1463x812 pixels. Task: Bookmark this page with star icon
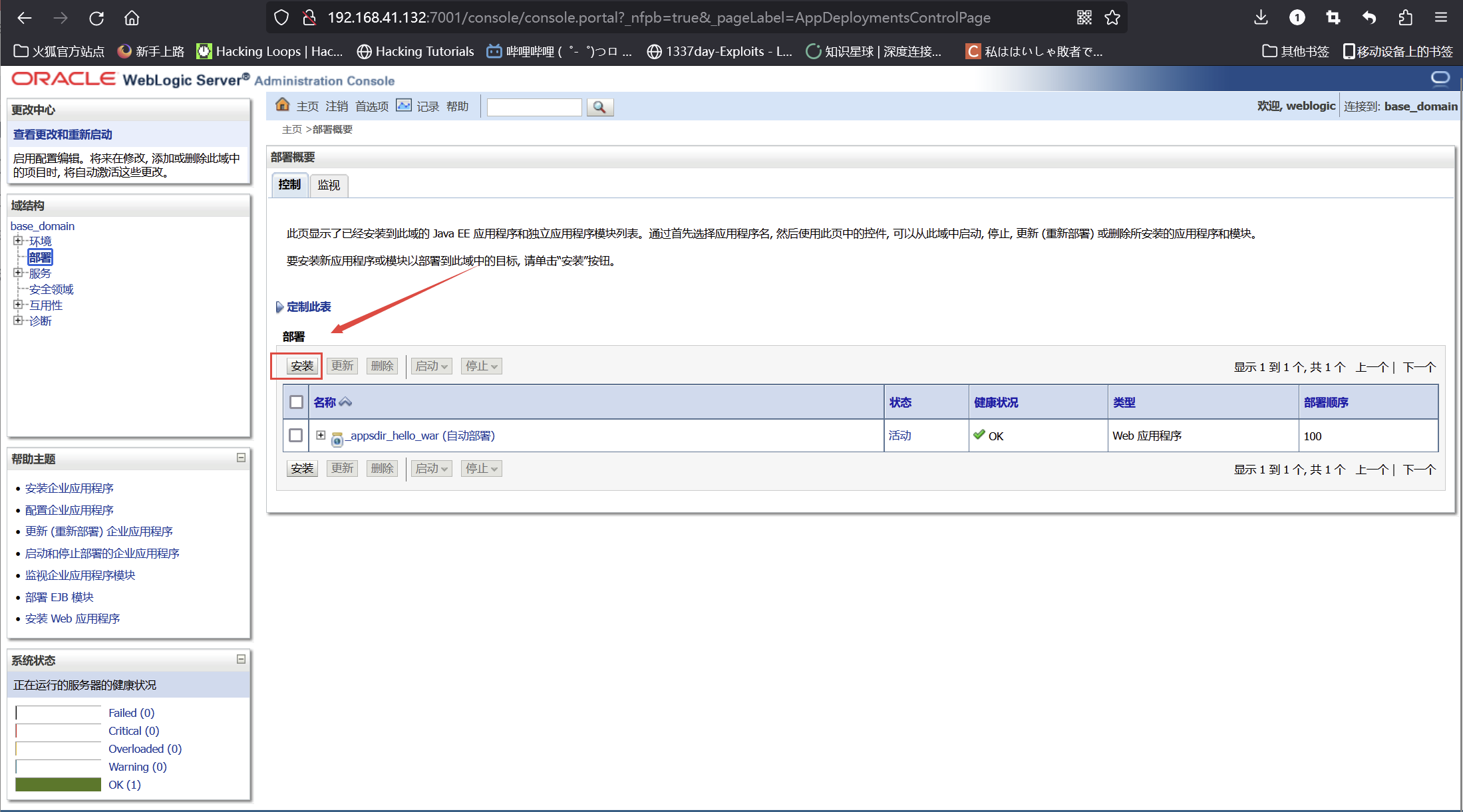point(1112,18)
